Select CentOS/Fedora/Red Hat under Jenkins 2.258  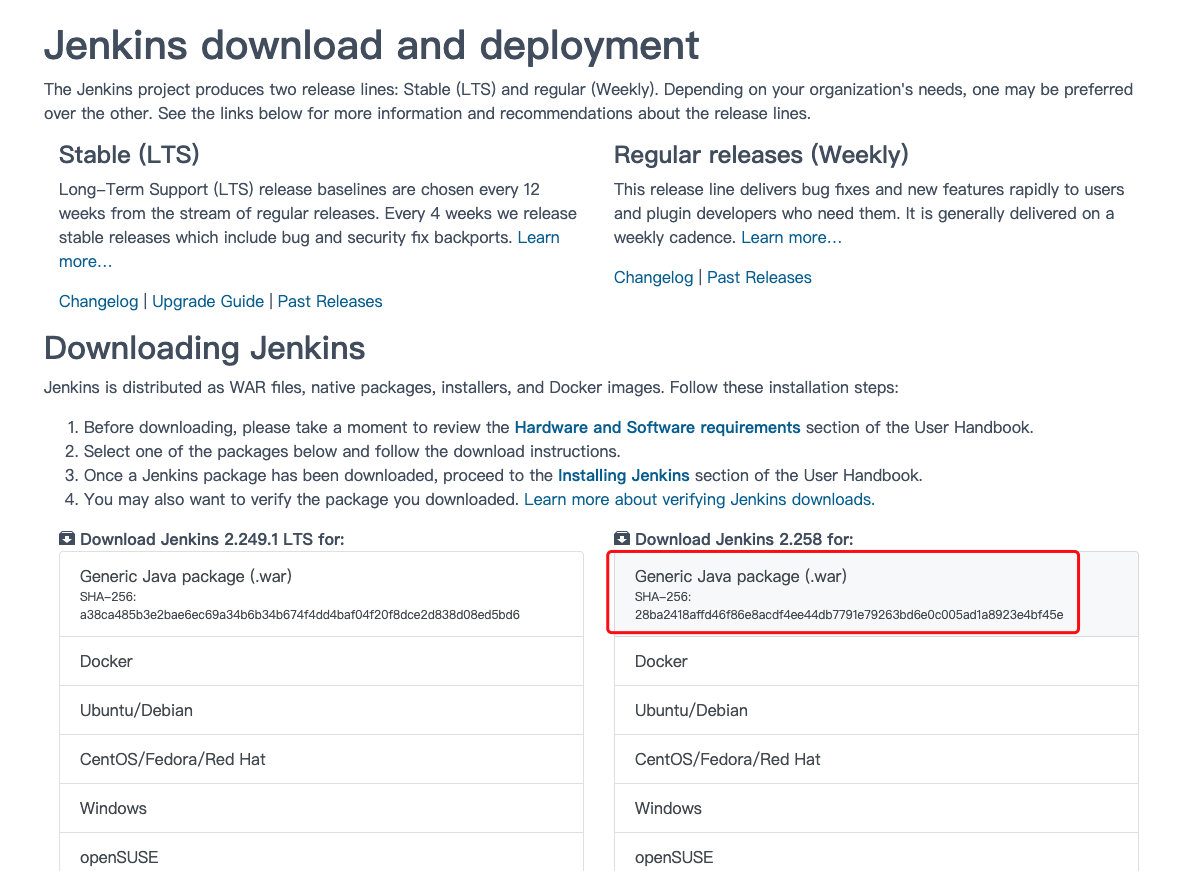point(876,759)
